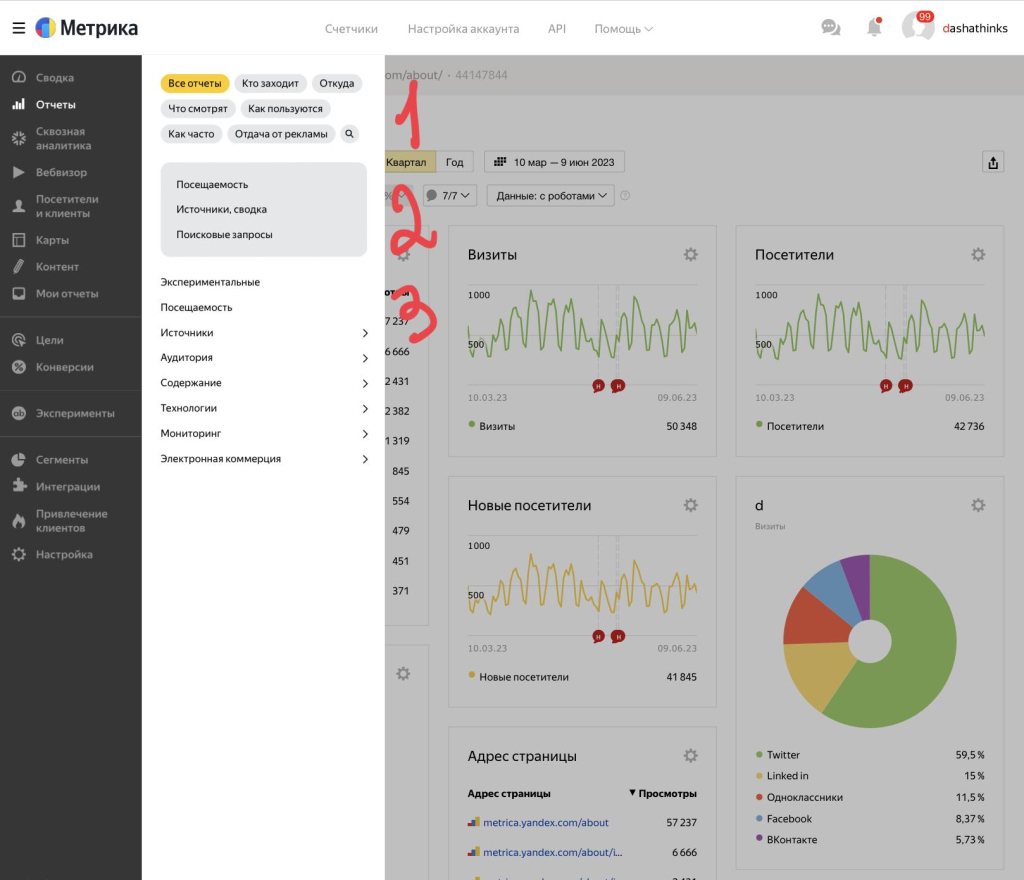Open settings gear on Визиты widget
1024x880 pixels.
click(x=690, y=255)
